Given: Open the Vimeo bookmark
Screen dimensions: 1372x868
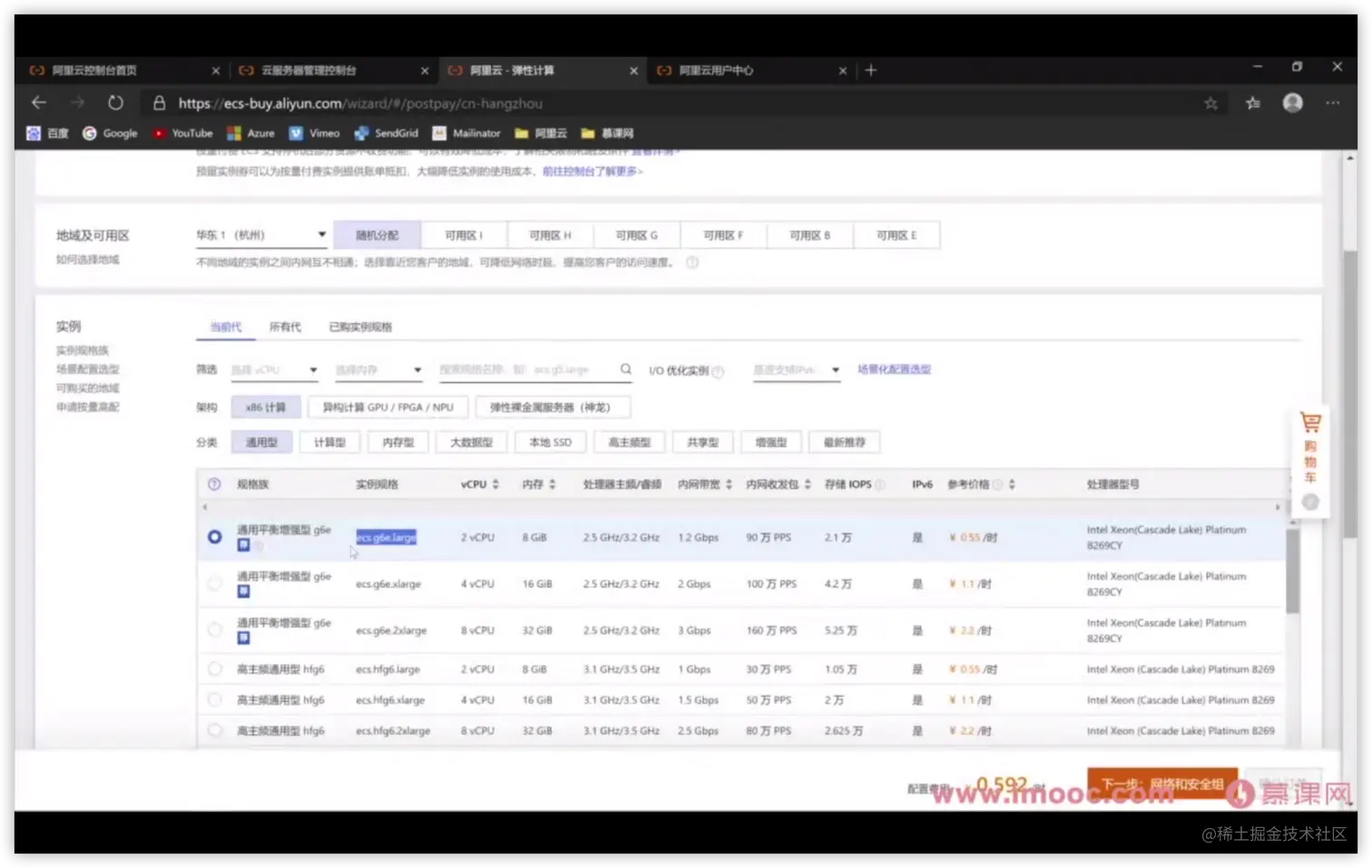Looking at the screenshot, I should [314, 133].
